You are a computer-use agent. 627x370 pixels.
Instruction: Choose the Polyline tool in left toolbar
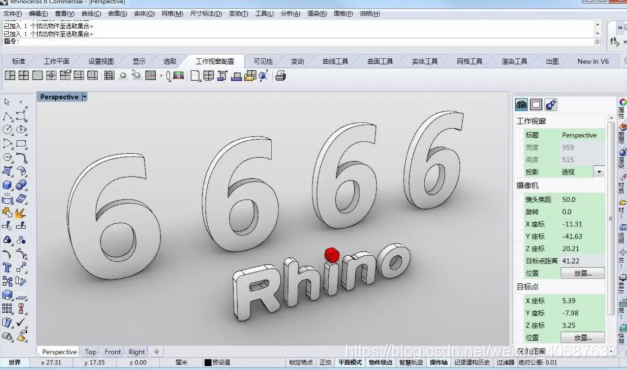pyautogui.click(x=7, y=116)
